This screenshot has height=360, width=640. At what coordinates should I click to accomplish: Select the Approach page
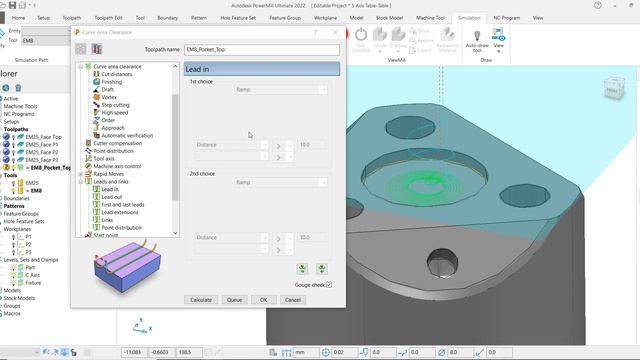point(113,128)
